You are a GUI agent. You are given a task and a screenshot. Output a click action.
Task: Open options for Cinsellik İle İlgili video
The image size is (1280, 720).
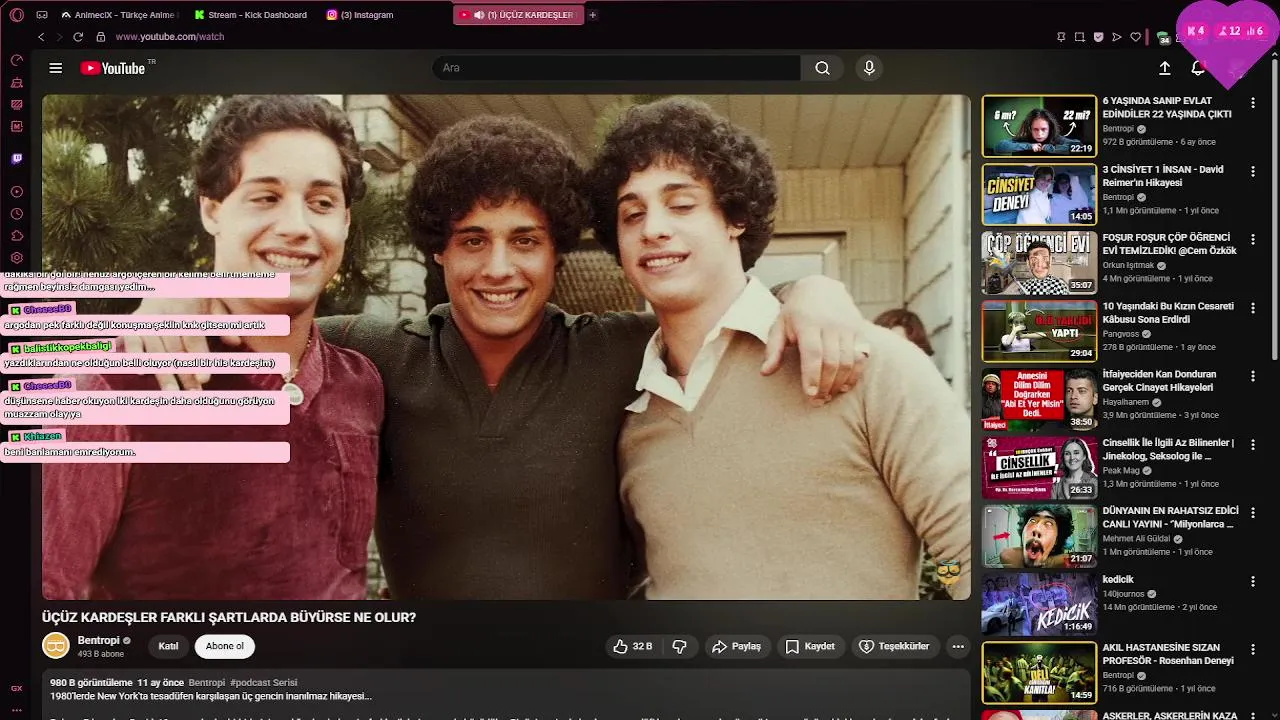1253,444
